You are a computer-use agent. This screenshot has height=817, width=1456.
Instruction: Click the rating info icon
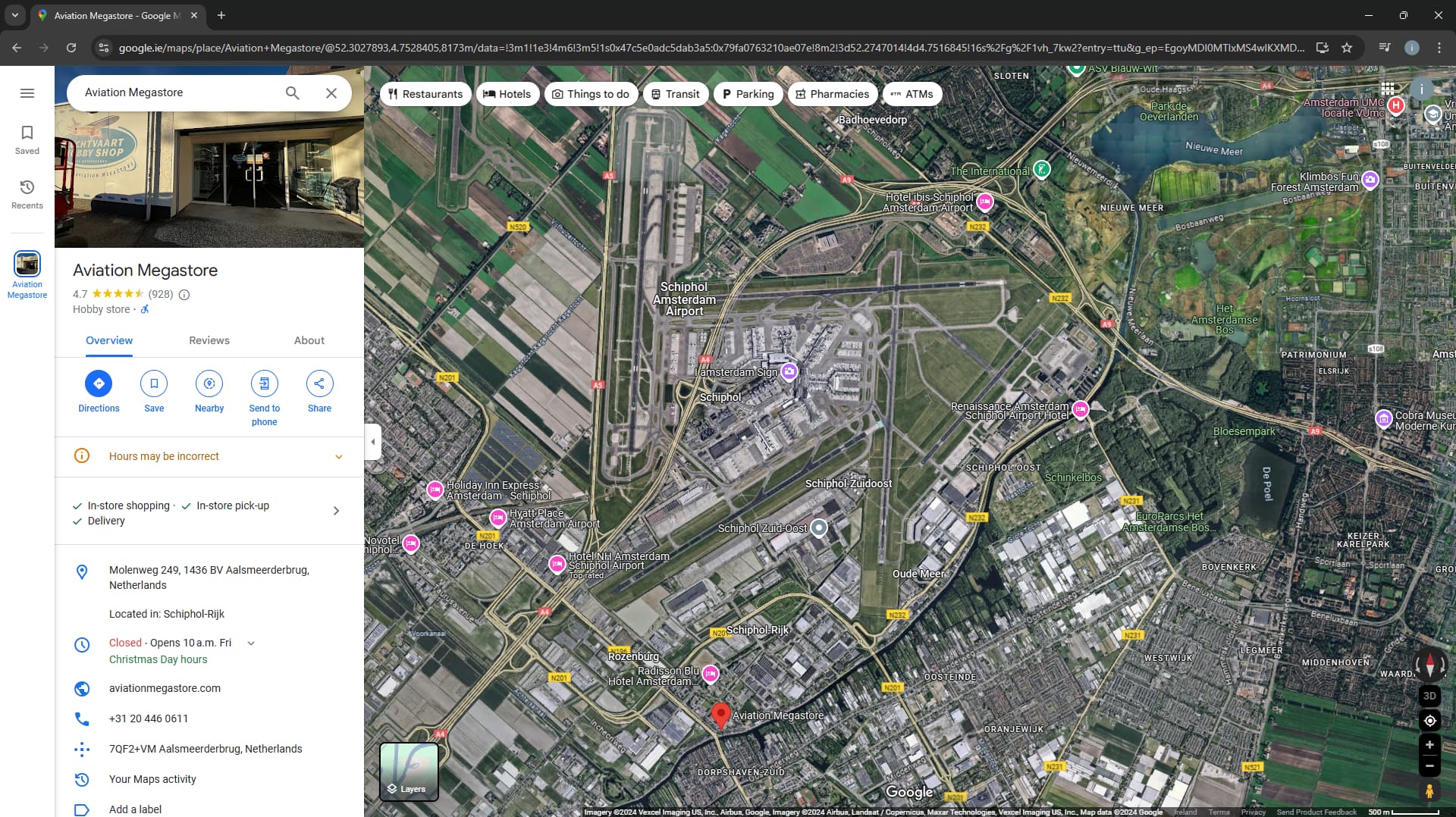point(184,295)
